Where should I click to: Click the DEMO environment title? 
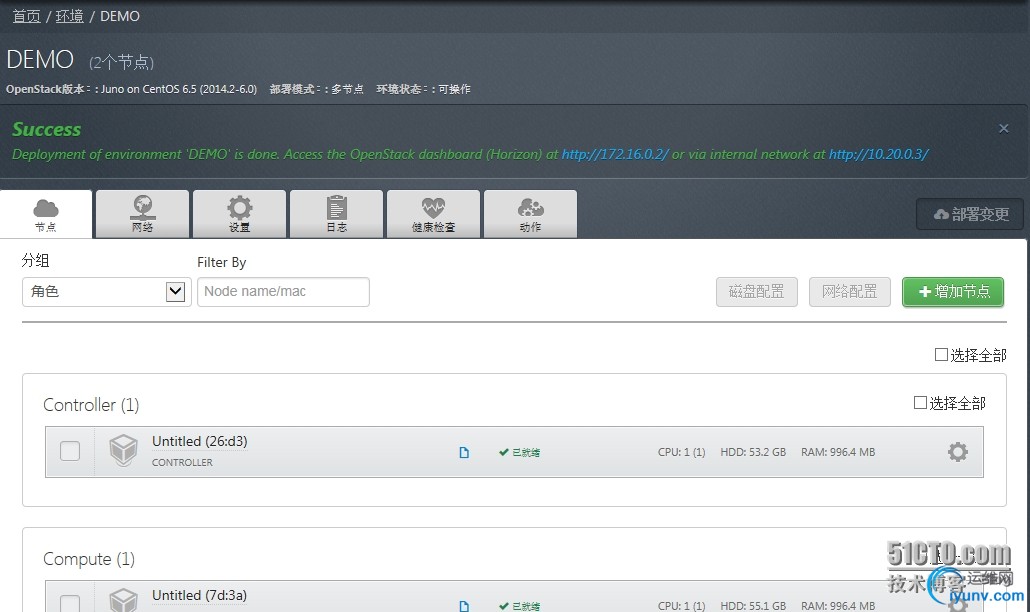[40, 59]
